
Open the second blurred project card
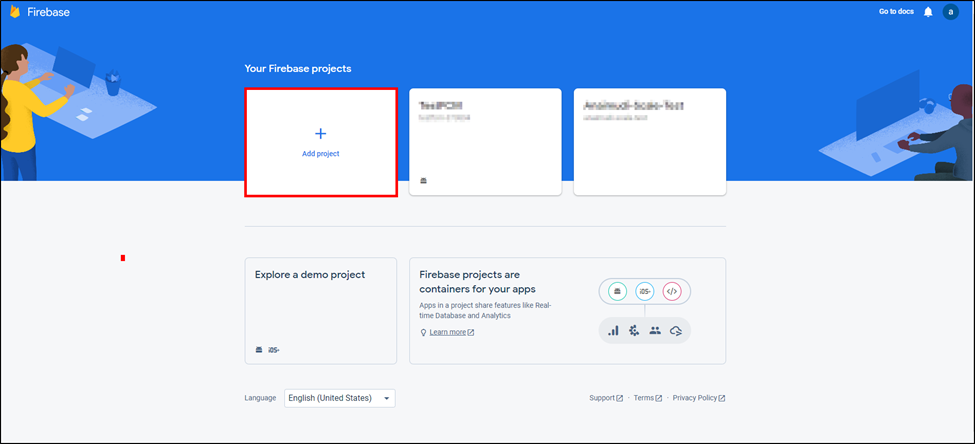(x=650, y=142)
